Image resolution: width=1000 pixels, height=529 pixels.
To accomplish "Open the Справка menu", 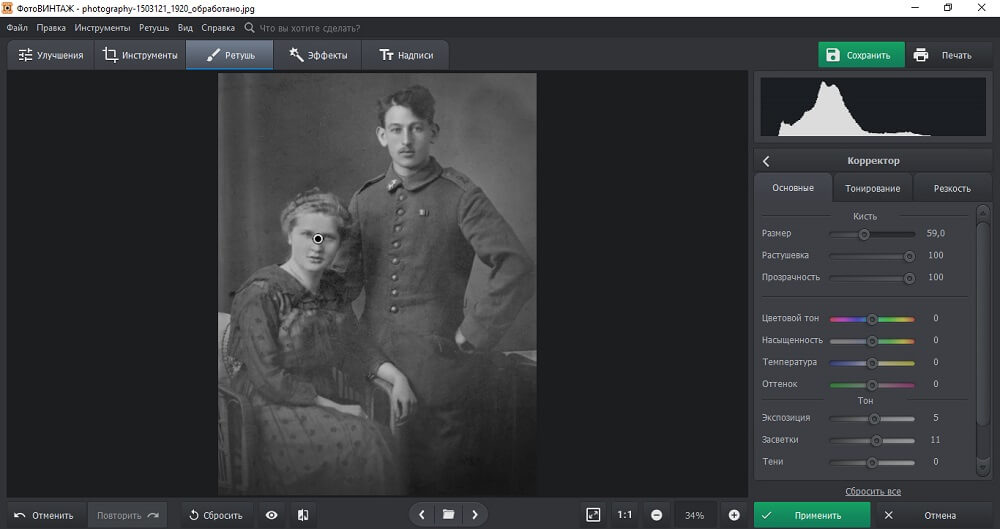I will pyautogui.click(x=218, y=28).
